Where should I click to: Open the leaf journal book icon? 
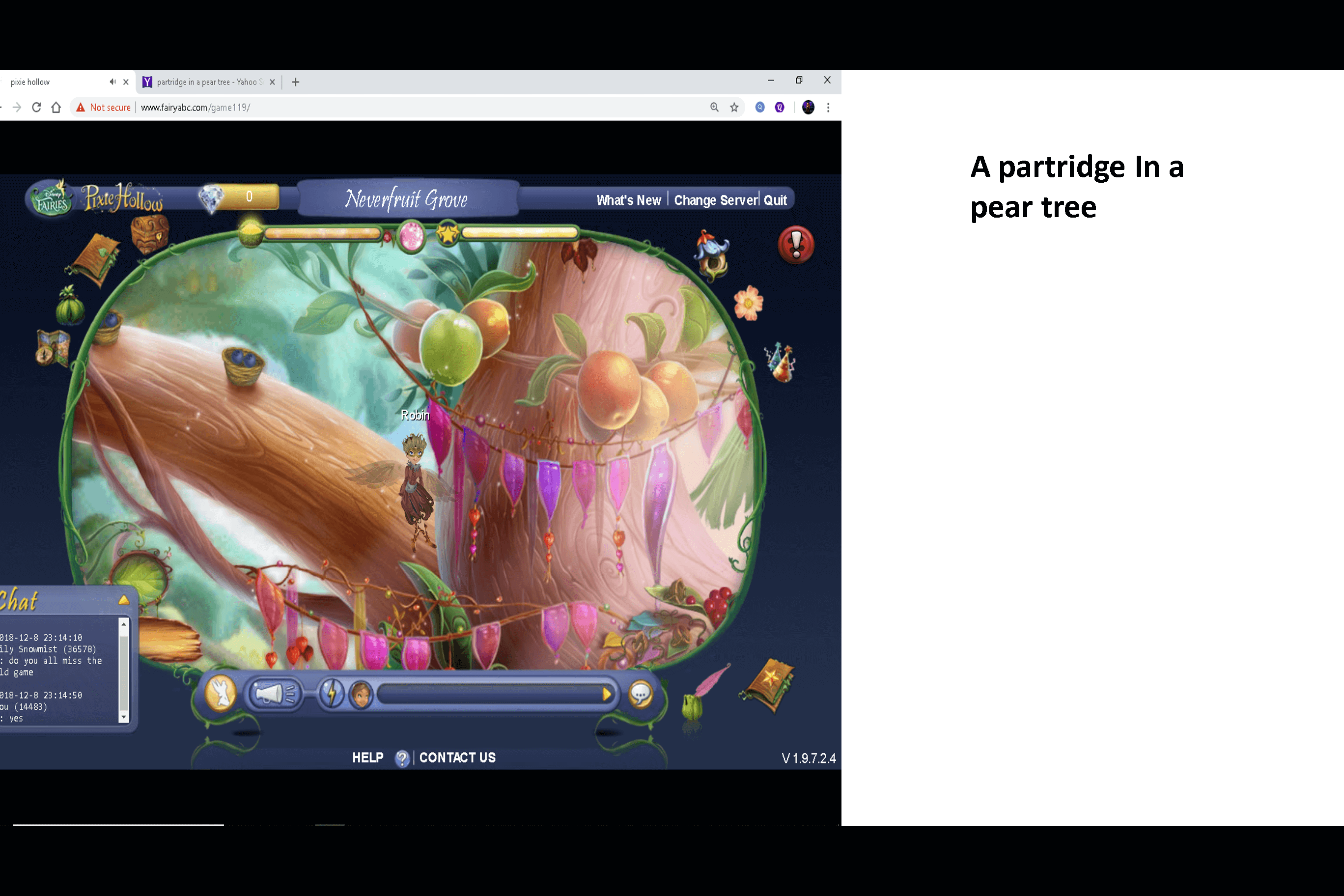pyautogui.click(x=94, y=259)
